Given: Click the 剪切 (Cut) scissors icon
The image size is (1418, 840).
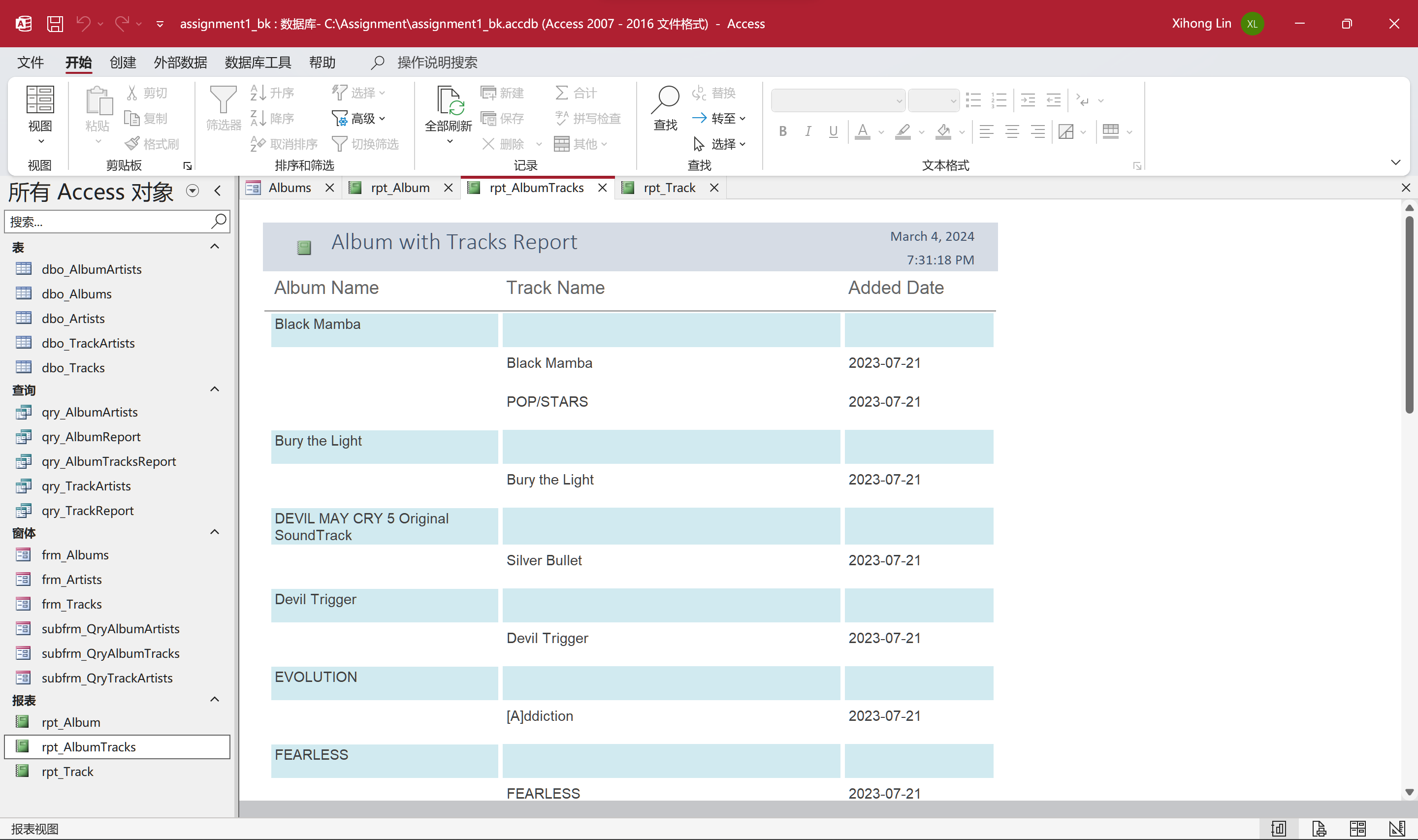Looking at the screenshot, I should (132, 93).
